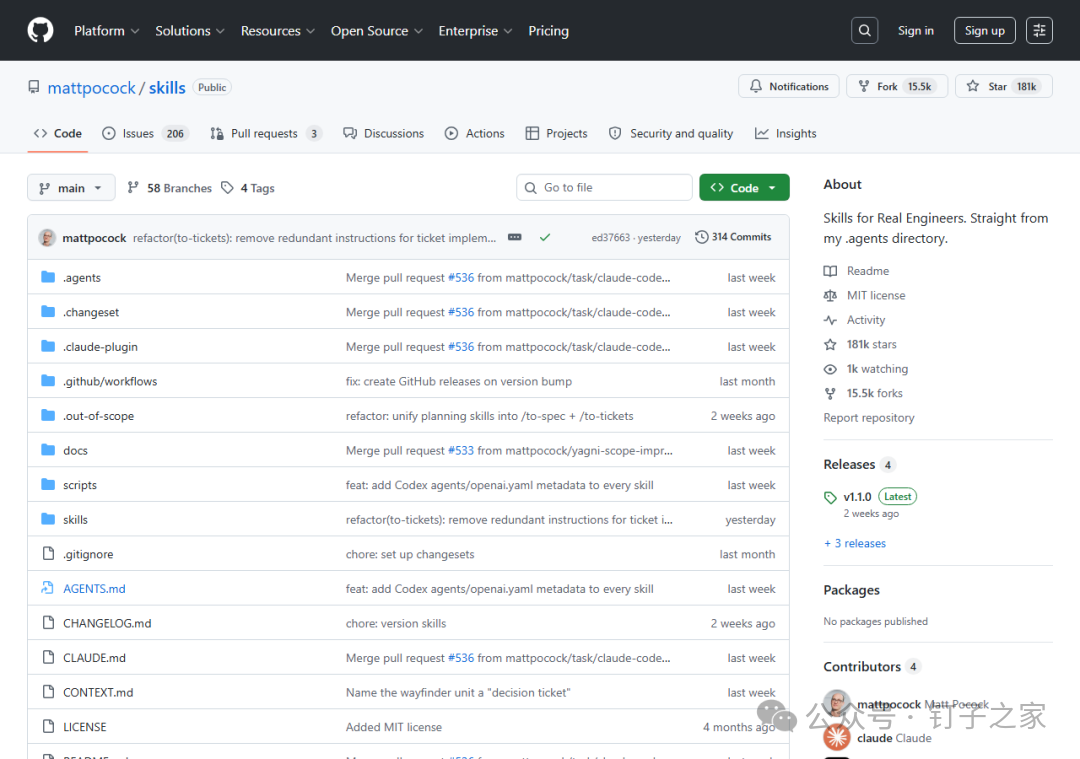Switch to the Code tab

pyautogui.click(x=58, y=134)
